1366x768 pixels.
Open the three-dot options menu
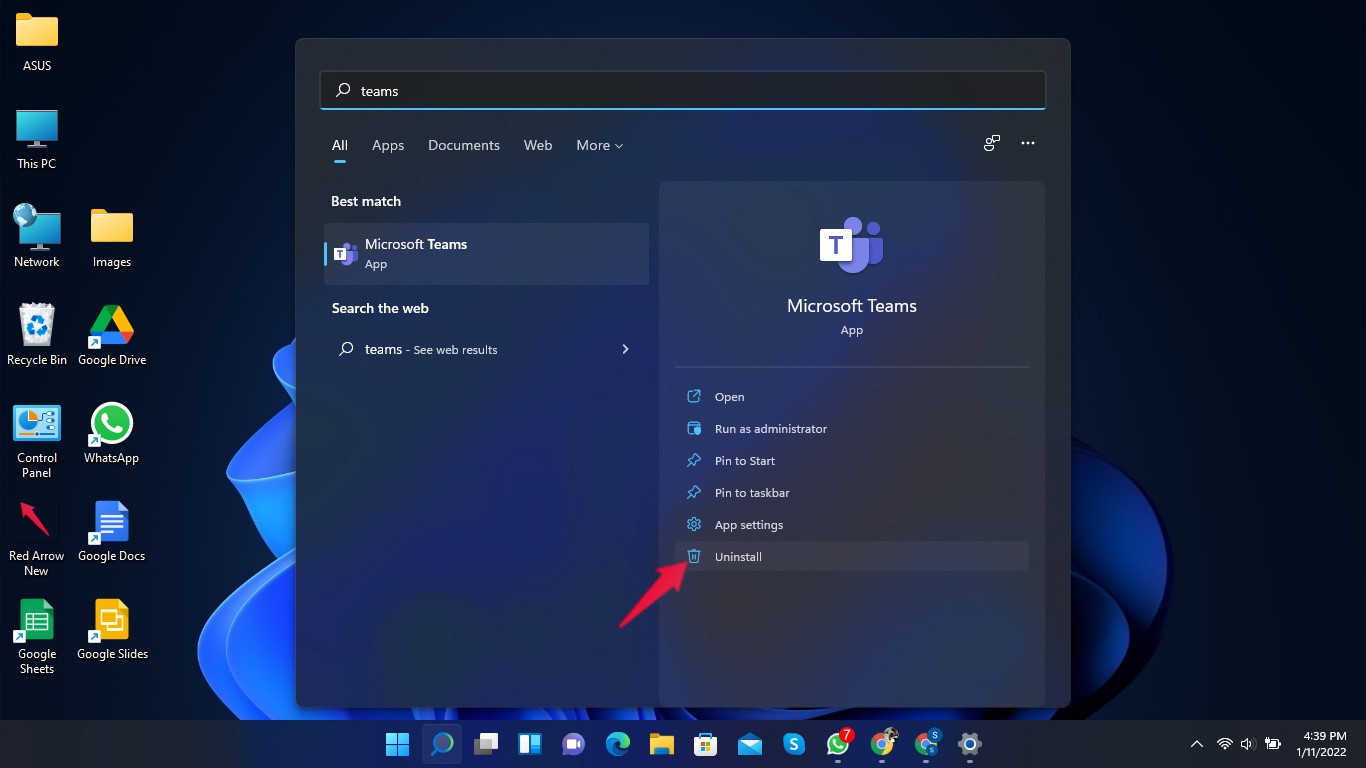[1027, 144]
